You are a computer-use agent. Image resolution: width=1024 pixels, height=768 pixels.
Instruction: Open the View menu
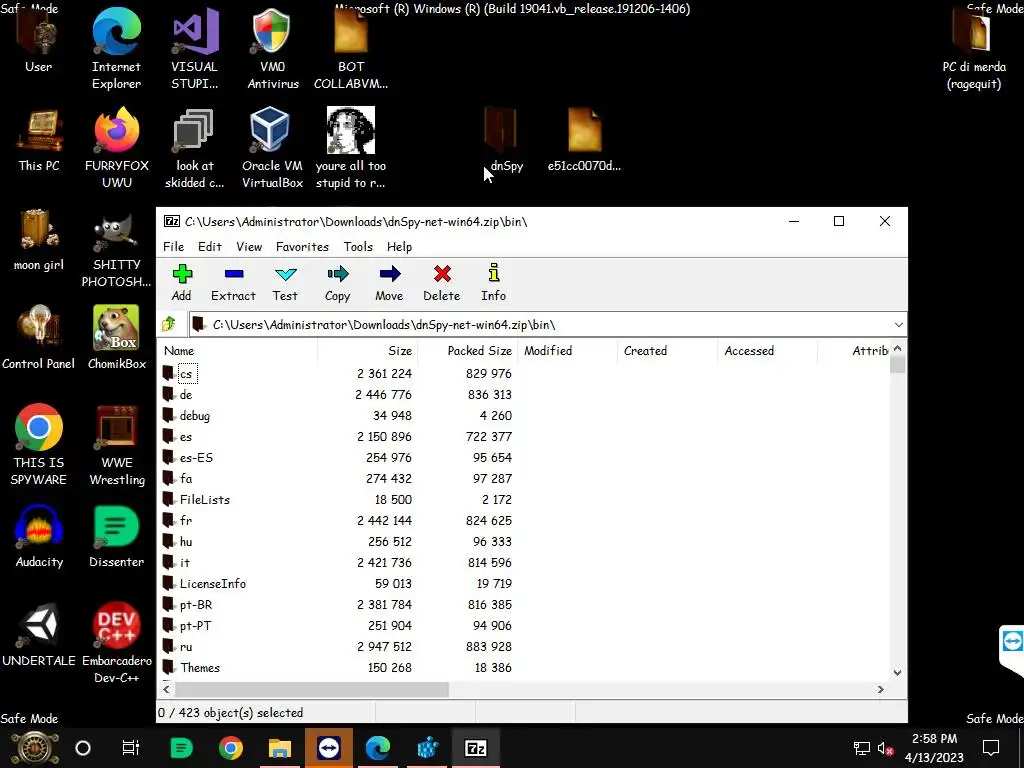click(249, 246)
